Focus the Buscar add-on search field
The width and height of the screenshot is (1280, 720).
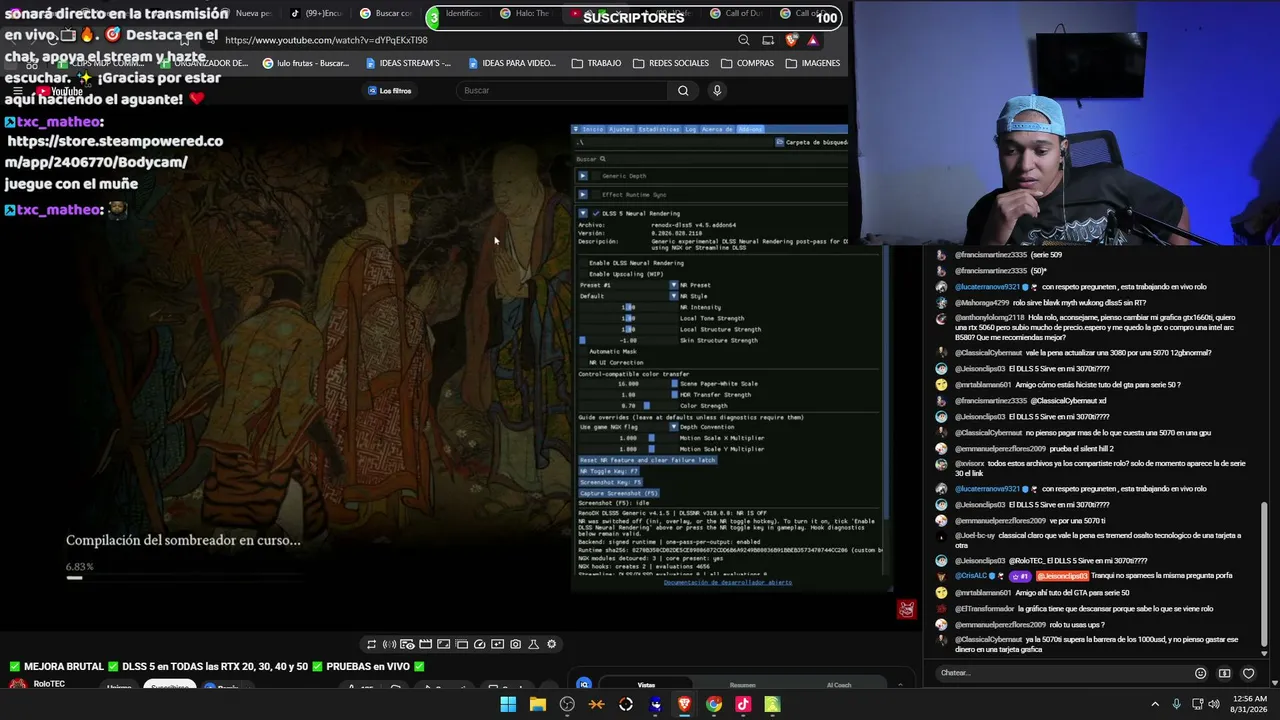point(710,159)
